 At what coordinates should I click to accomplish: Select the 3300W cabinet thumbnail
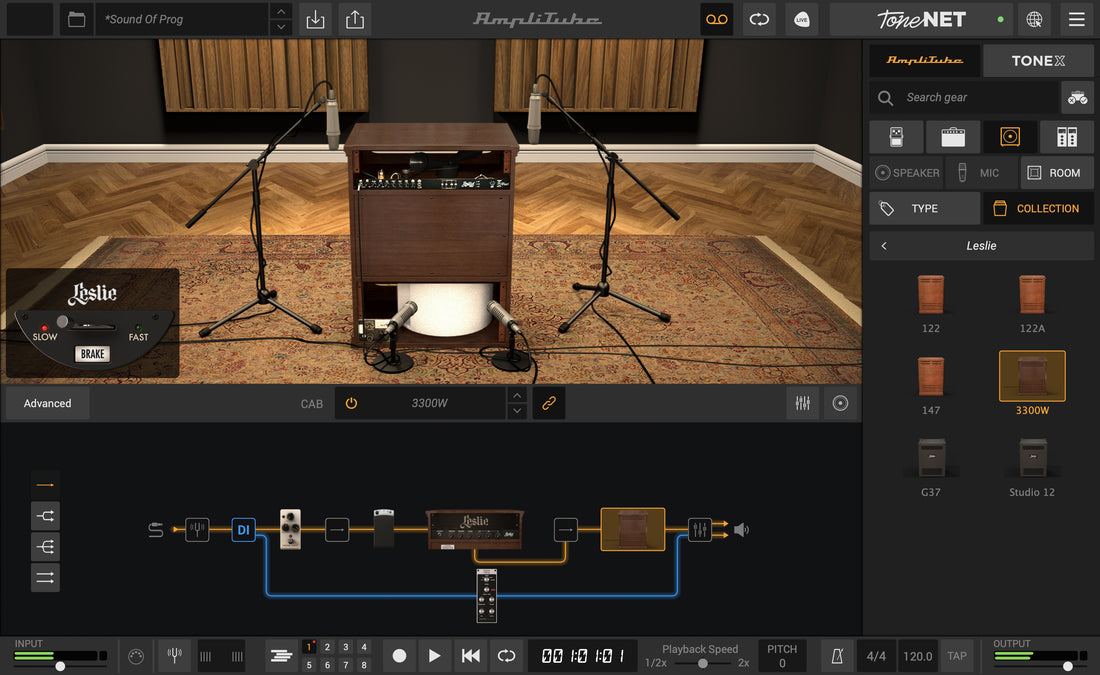1032,376
